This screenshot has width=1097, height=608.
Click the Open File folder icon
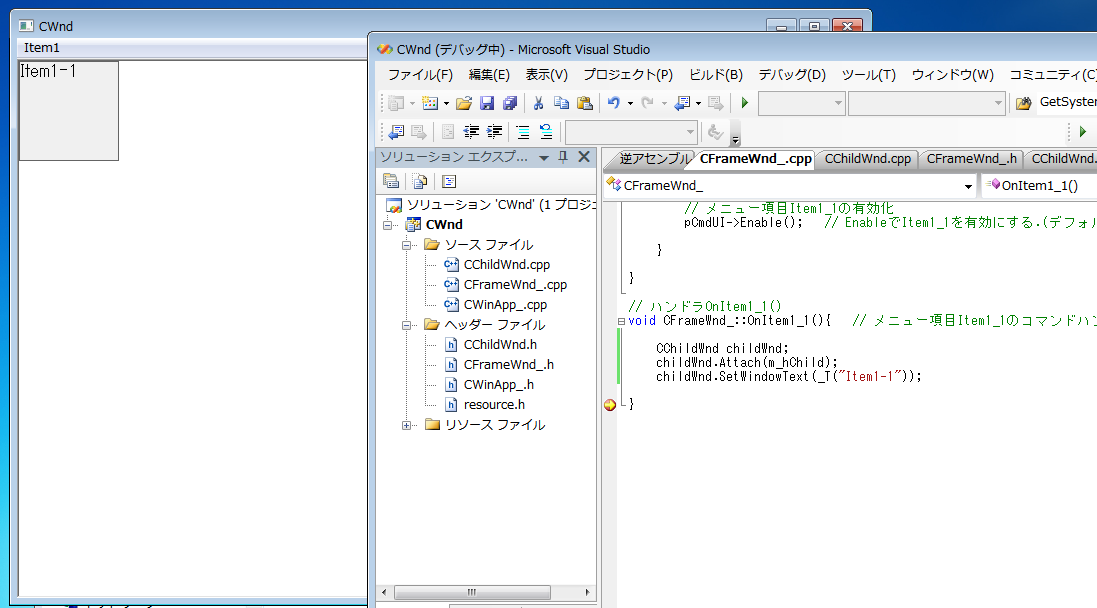coord(464,104)
